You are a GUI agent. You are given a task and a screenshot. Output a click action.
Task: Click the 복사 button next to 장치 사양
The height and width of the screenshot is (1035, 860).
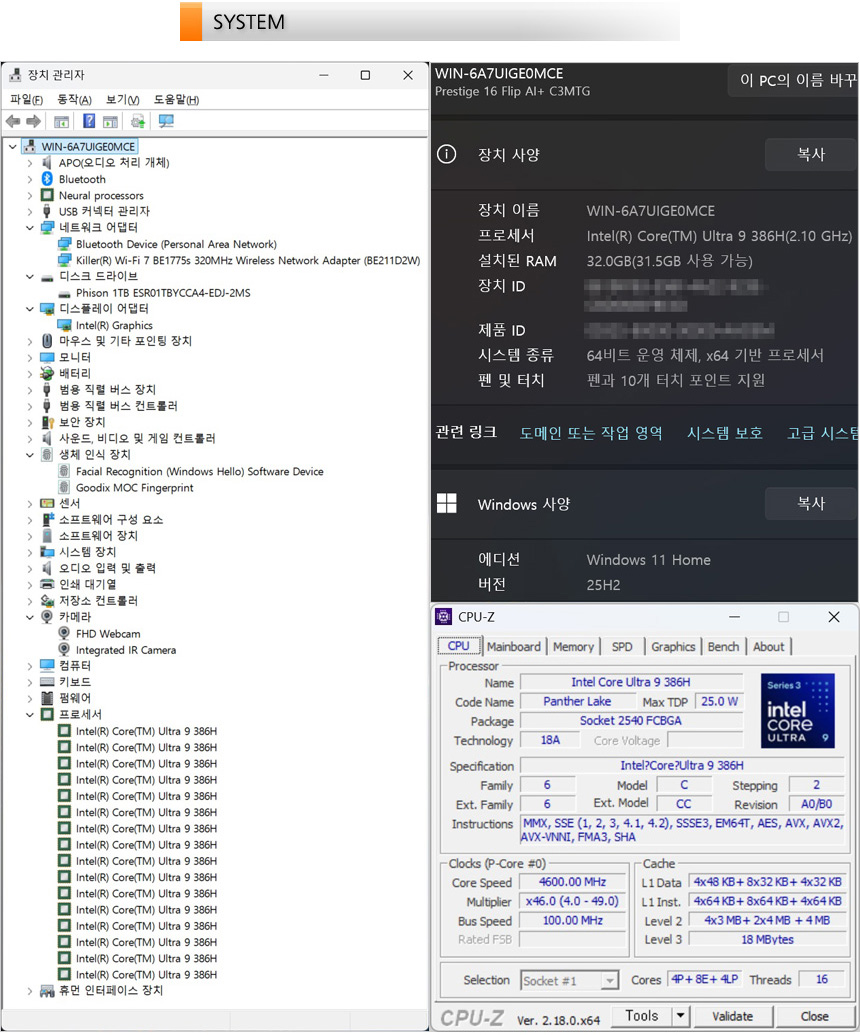coord(810,155)
